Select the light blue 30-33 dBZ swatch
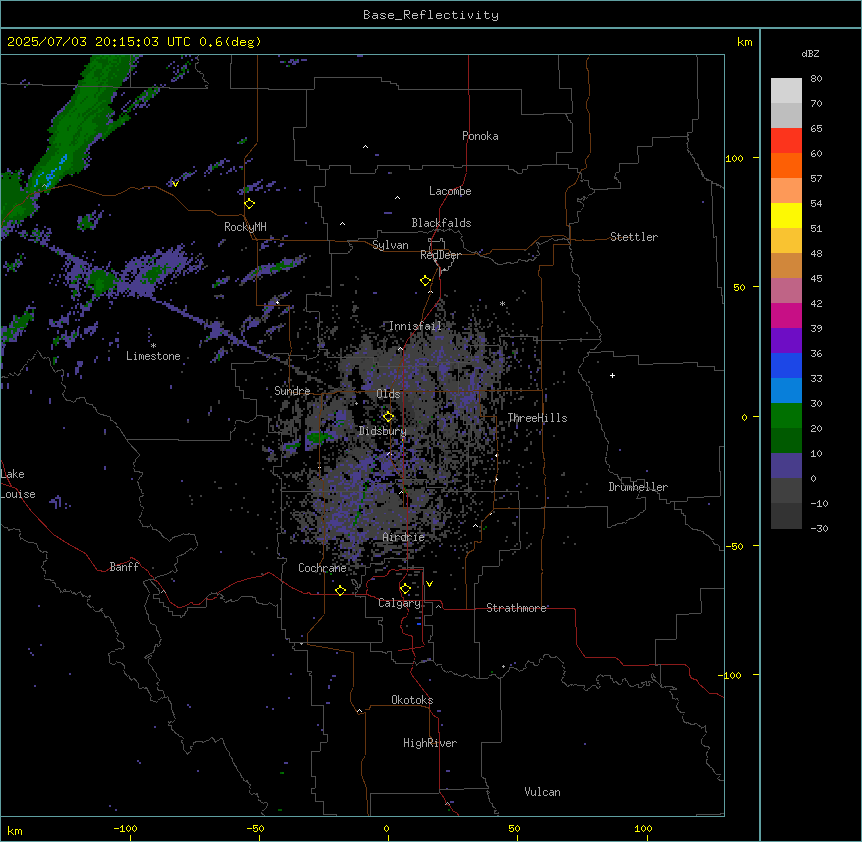Image resolution: width=862 pixels, height=842 pixels. (x=786, y=391)
